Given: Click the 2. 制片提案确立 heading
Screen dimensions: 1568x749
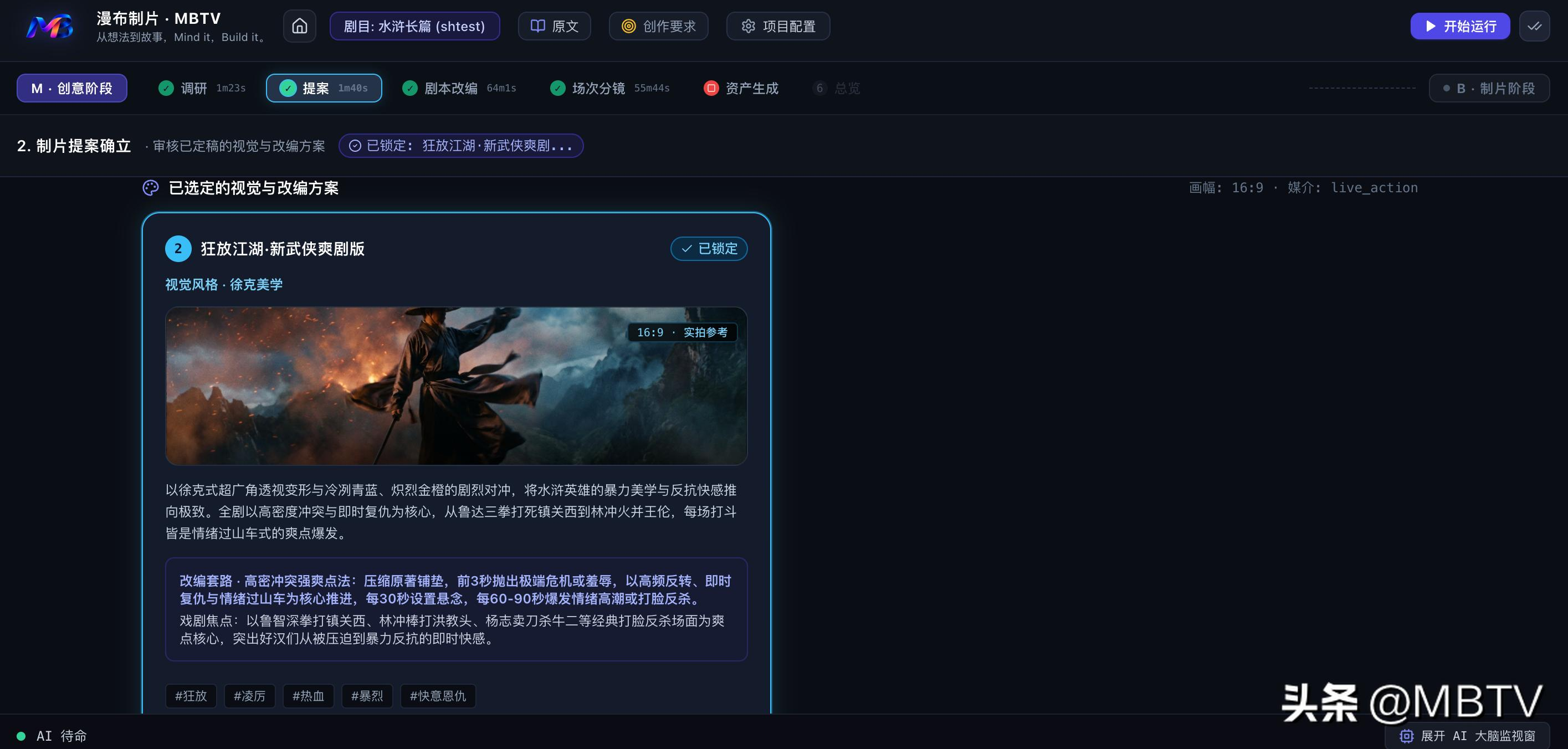Looking at the screenshot, I should (74, 146).
